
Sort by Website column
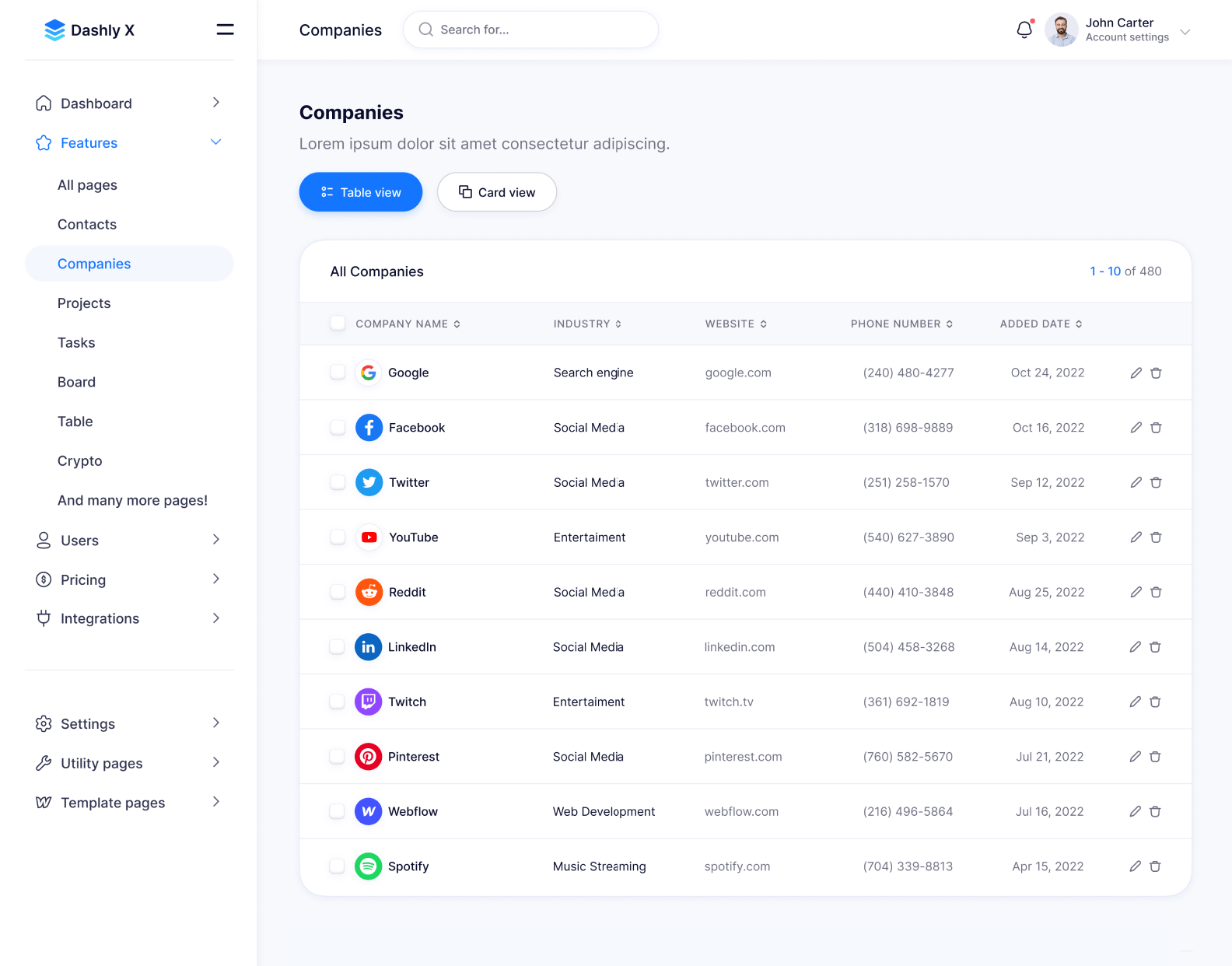coord(736,324)
